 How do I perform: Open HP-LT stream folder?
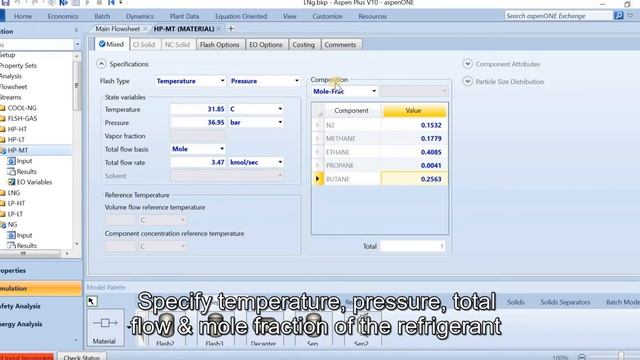coord(16,140)
